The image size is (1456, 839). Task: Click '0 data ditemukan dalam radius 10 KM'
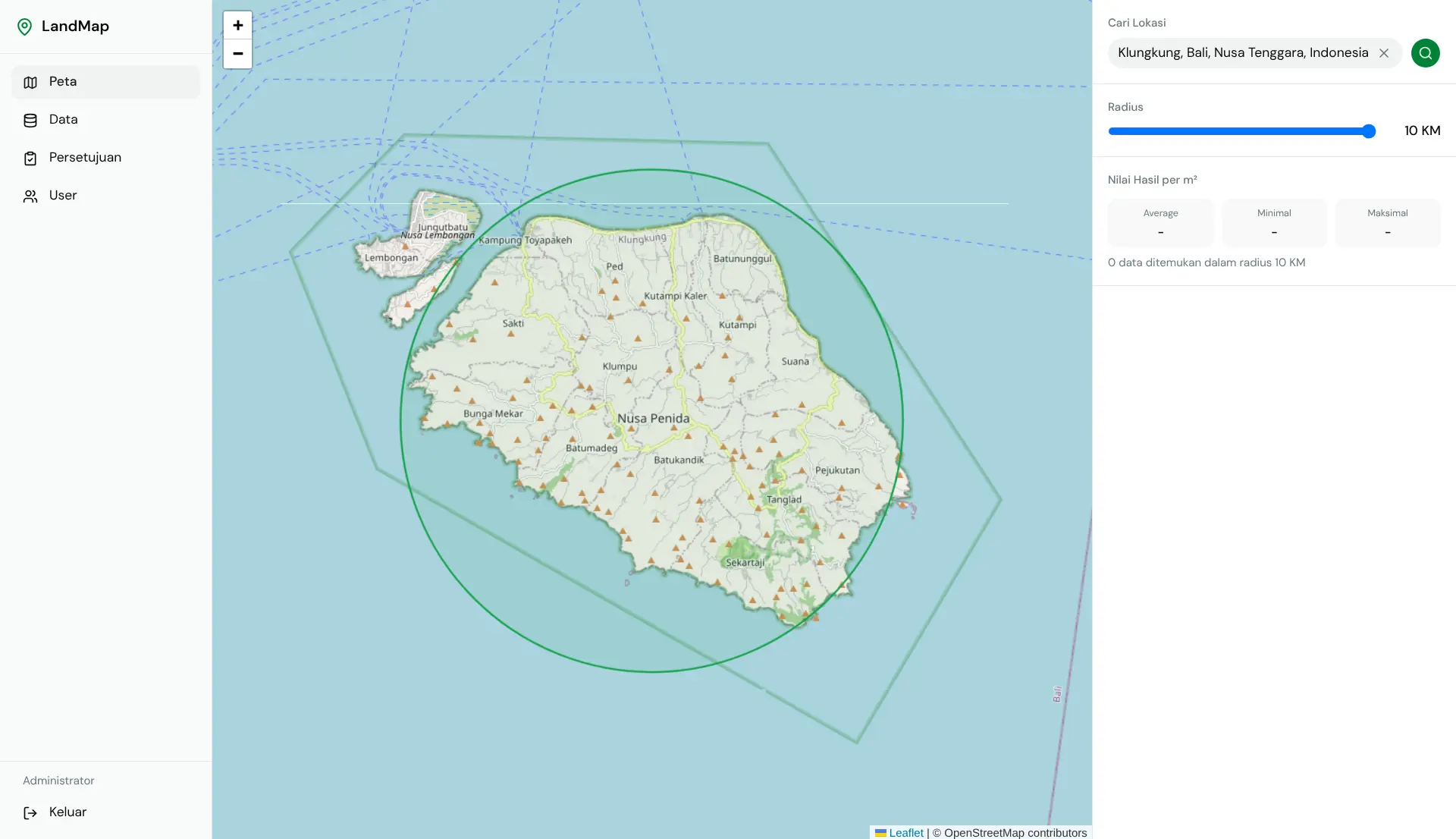(x=1207, y=262)
